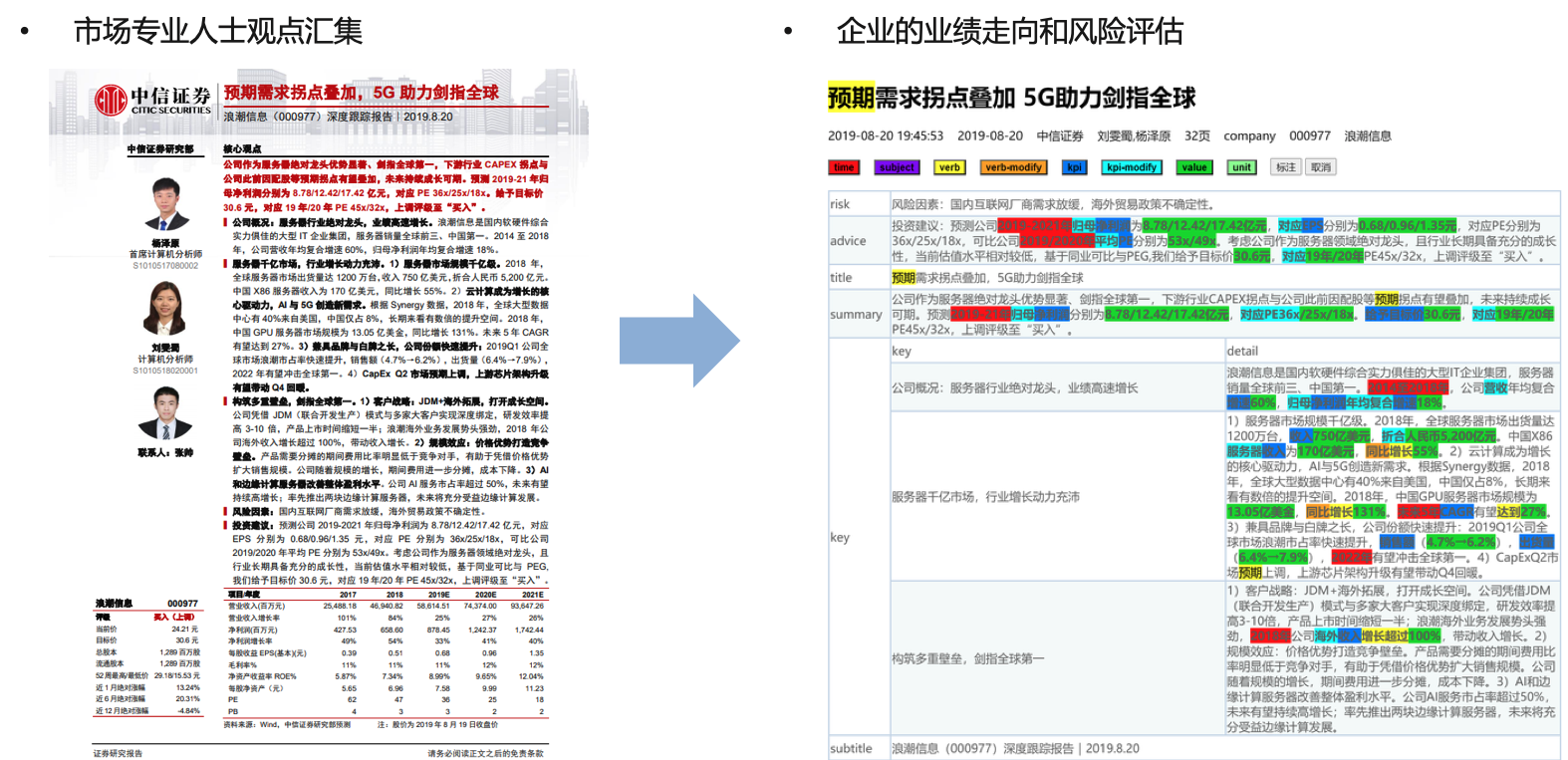This screenshot has width=1568, height=760.
Task: Select the purple subject label tag
Action: coord(897,167)
